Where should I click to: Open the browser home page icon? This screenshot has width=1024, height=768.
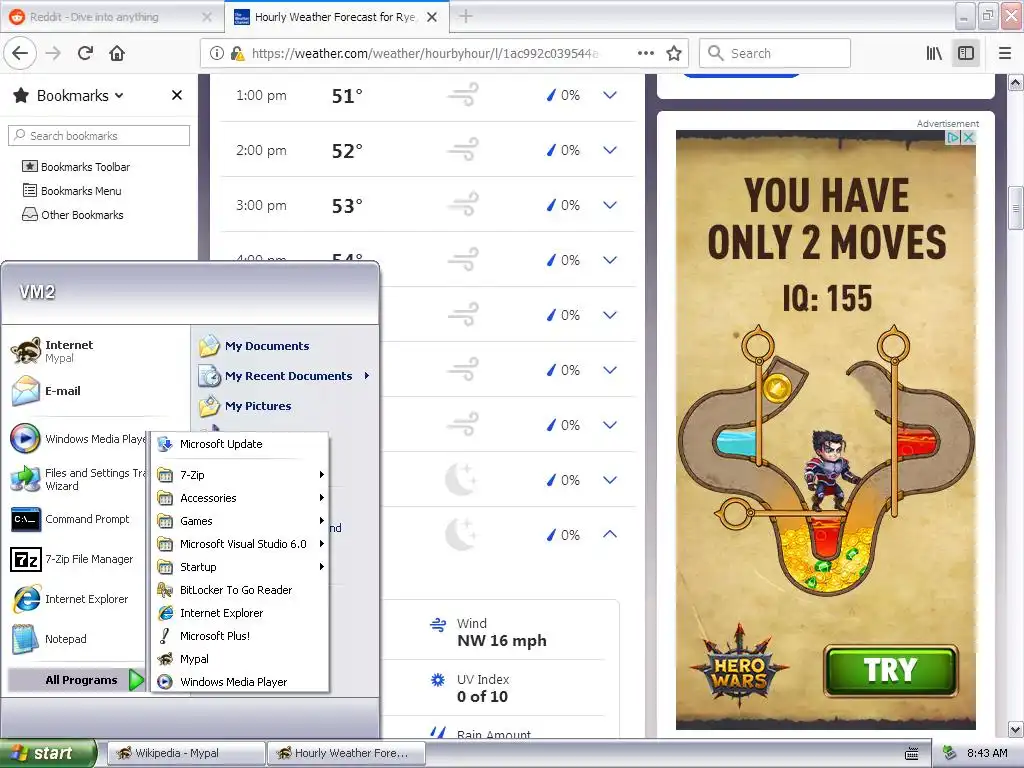pos(117,54)
